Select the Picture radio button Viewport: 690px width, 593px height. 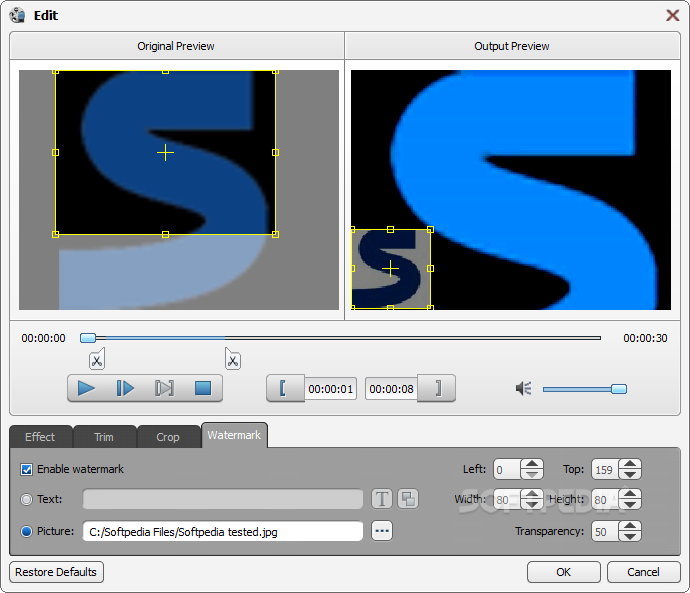click(x=26, y=531)
